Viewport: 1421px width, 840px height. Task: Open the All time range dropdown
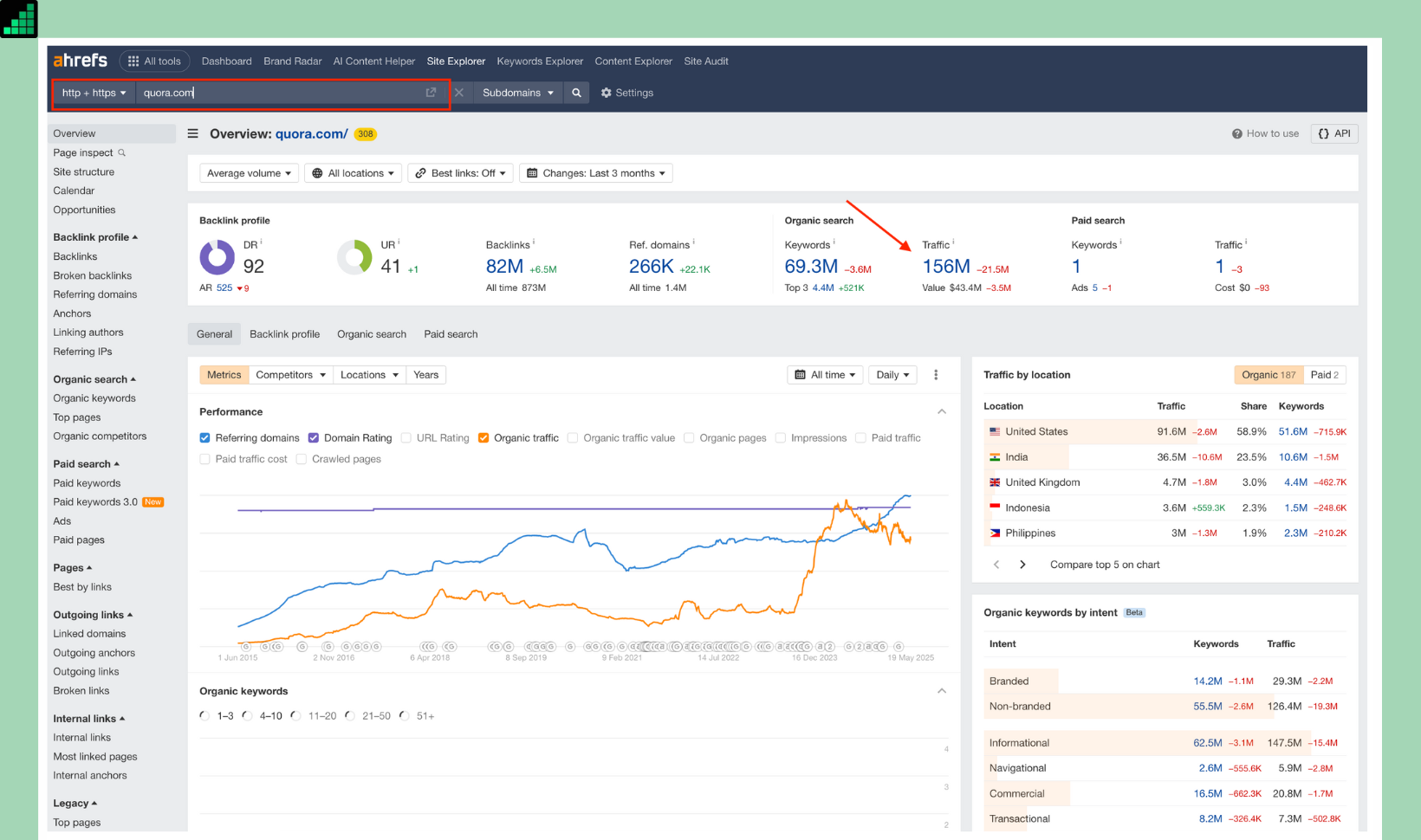click(x=825, y=375)
